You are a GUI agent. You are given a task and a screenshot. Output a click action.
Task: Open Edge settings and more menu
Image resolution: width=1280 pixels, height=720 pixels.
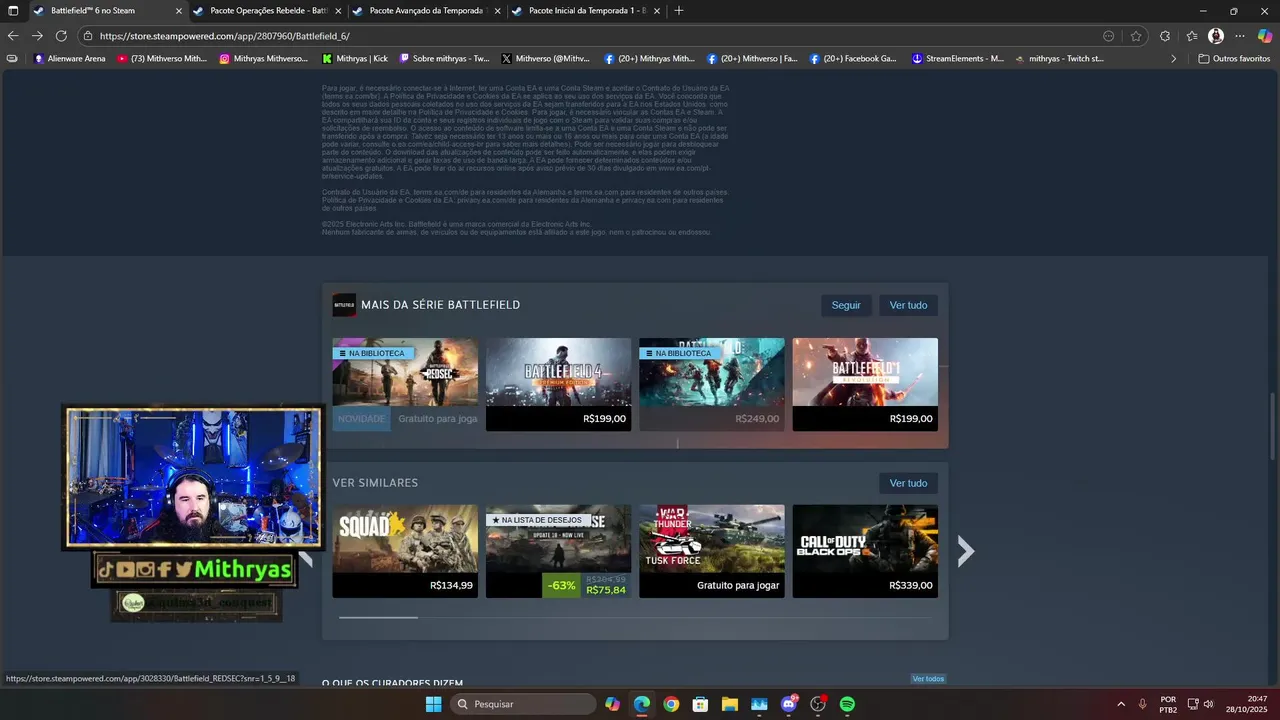pyautogui.click(x=1239, y=36)
